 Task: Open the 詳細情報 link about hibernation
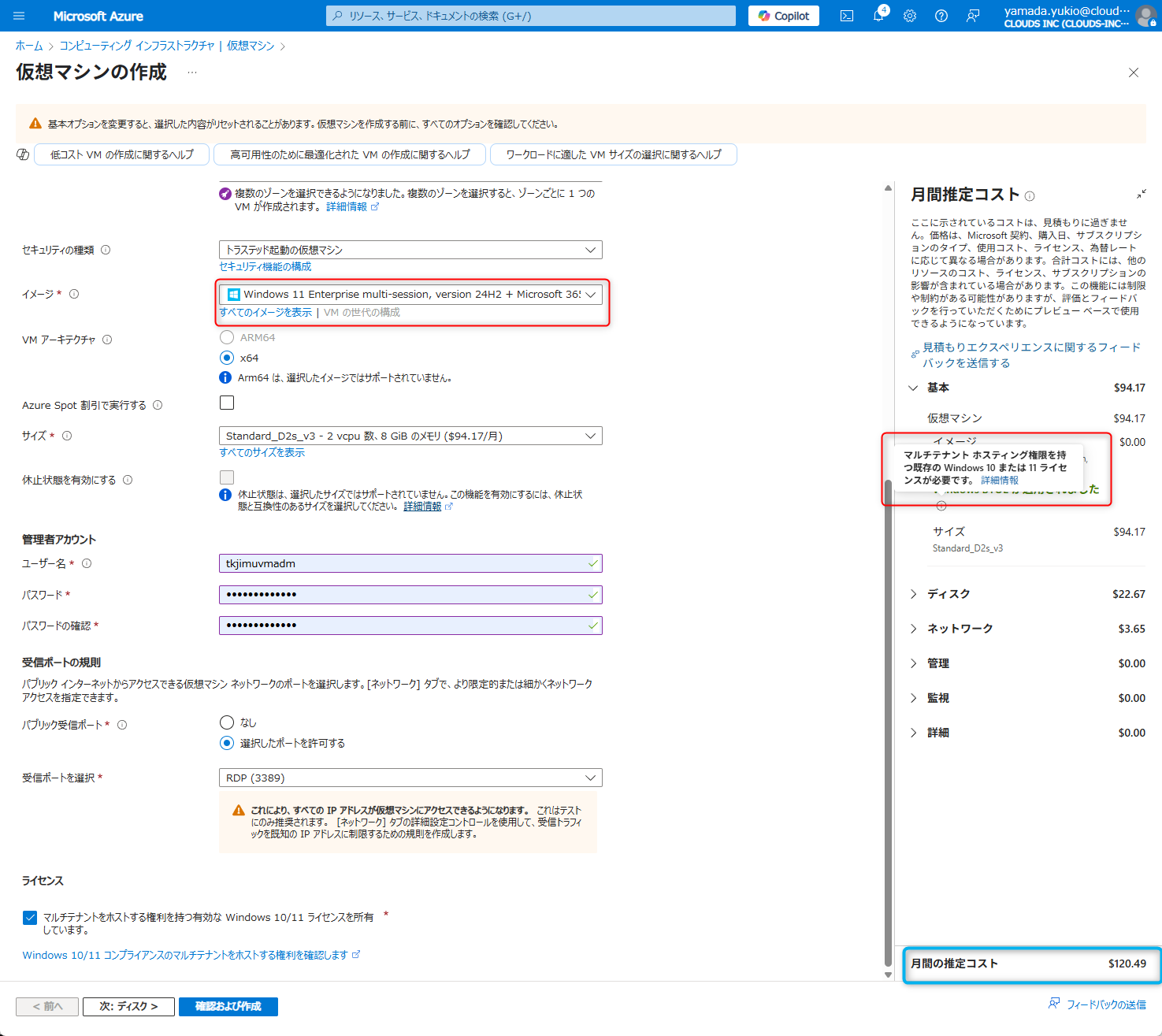pos(428,507)
